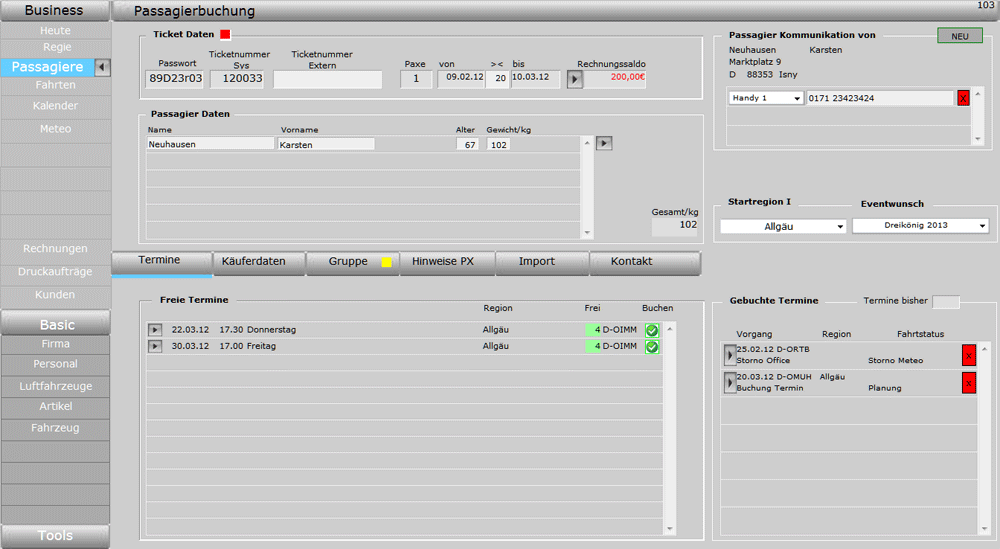The height and width of the screenshot is (549, 1000).
Task: Click arrow button right of passenger data row
Action: click(603, 144)
